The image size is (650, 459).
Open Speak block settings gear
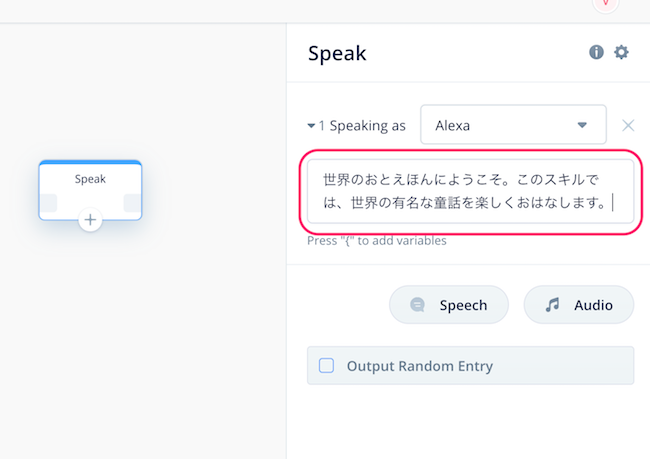pyautogui.click(x=621, y=52)
